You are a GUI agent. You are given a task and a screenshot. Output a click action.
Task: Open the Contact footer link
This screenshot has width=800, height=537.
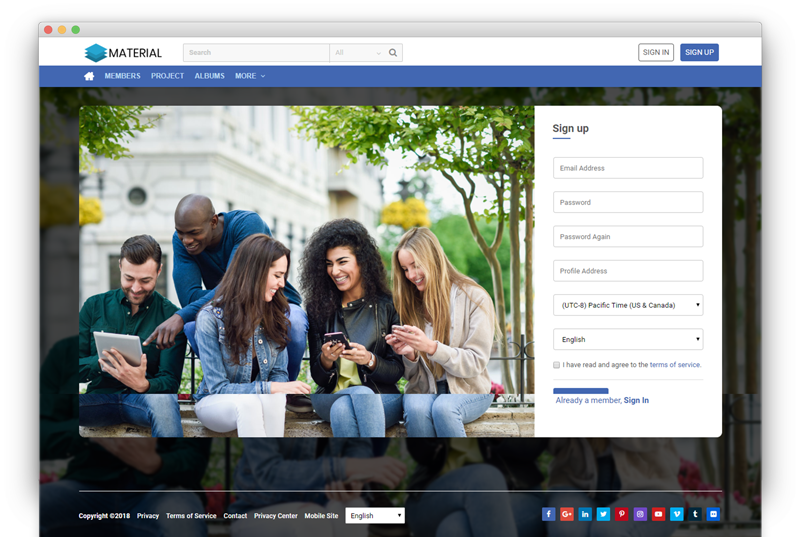235,516
